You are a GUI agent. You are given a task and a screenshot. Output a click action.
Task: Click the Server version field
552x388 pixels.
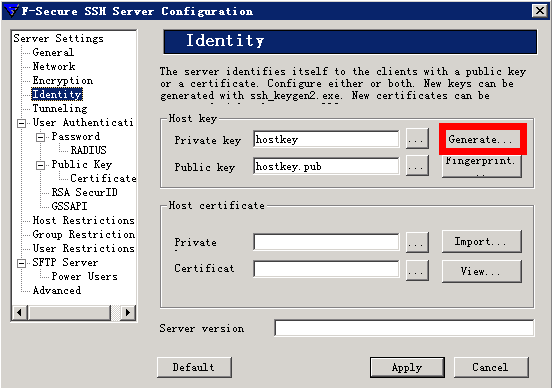click(404, 328)
